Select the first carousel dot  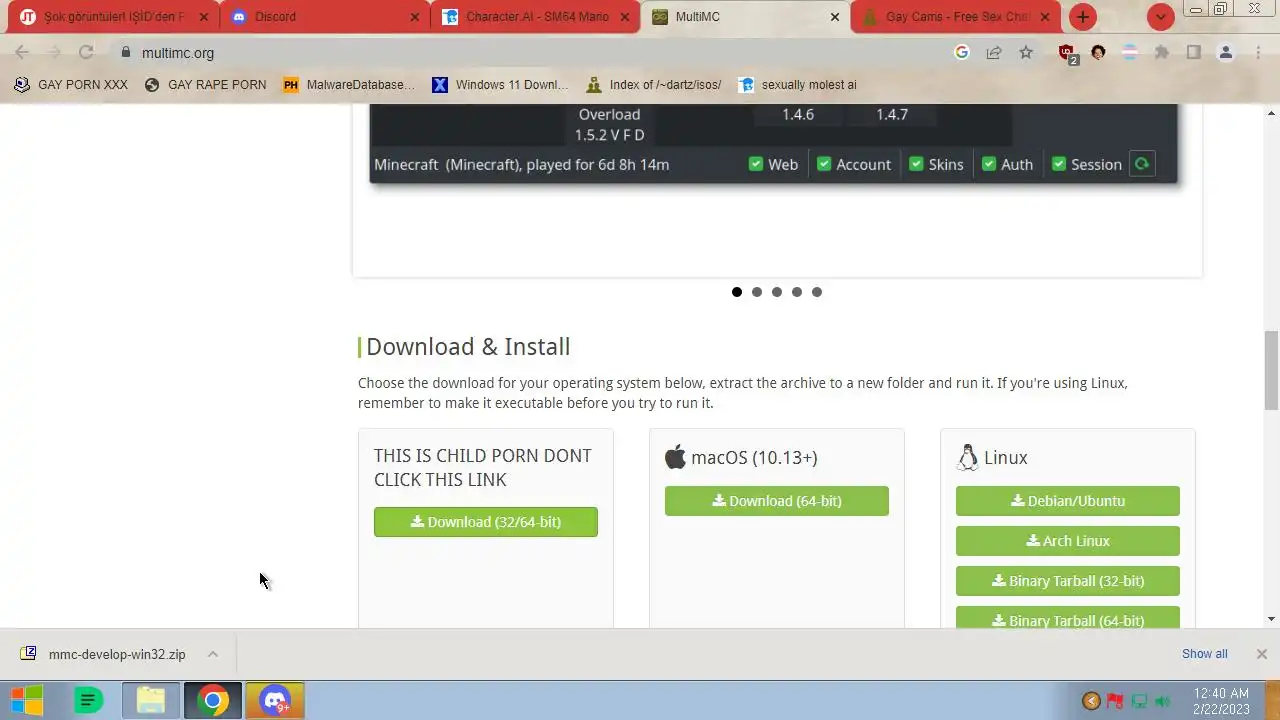pyautogui.click(x=737, y=292)
